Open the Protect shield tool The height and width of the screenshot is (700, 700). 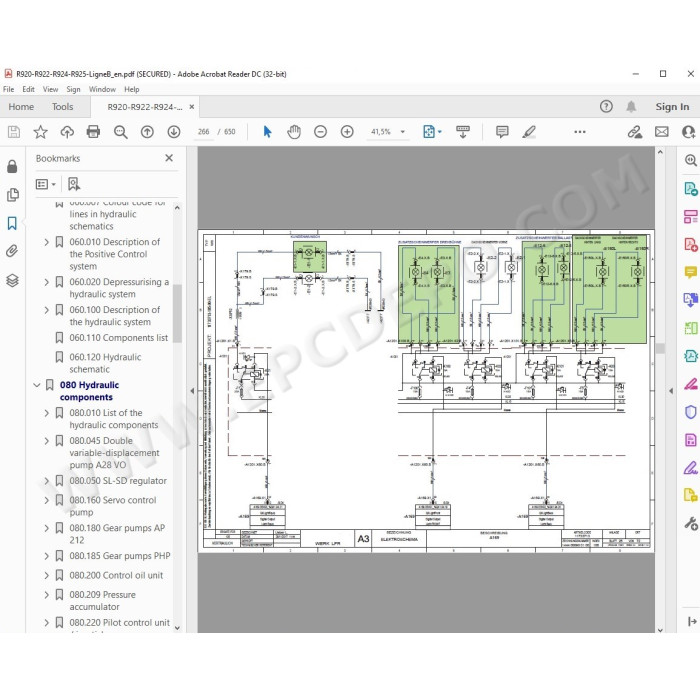pyautogui.click(x=691, y=412)
